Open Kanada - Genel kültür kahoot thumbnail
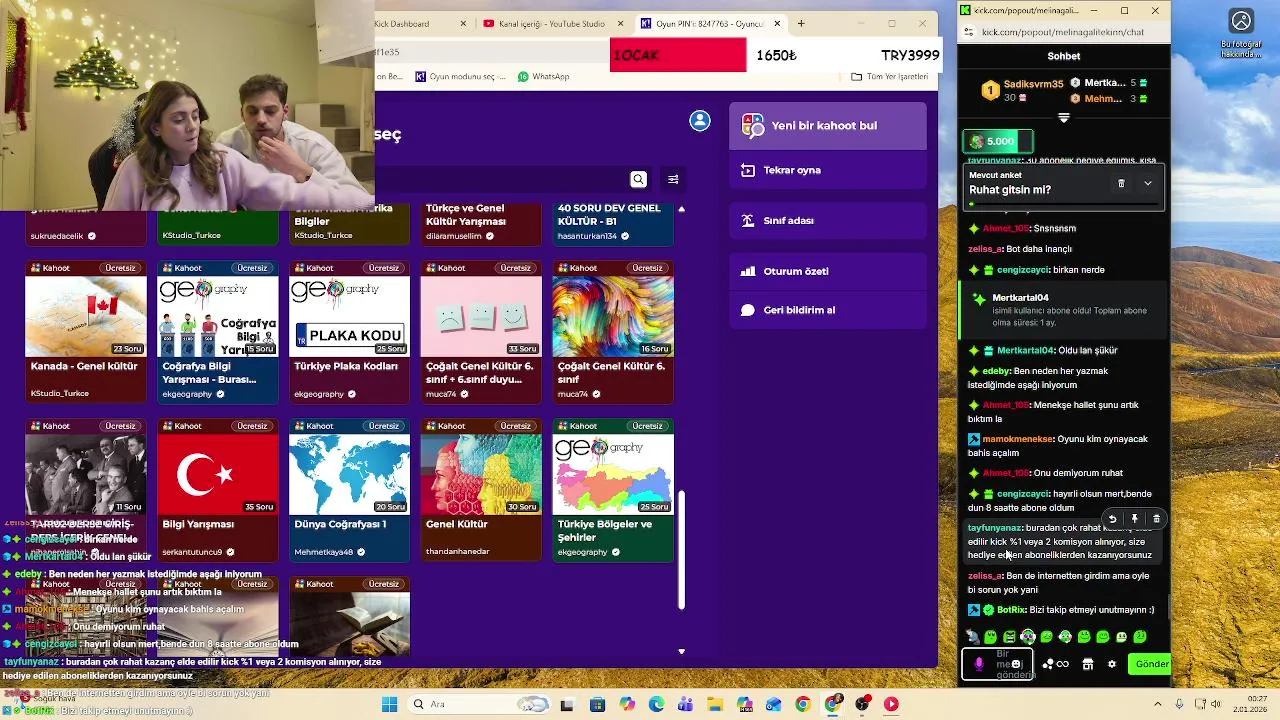 click(86, 316)
